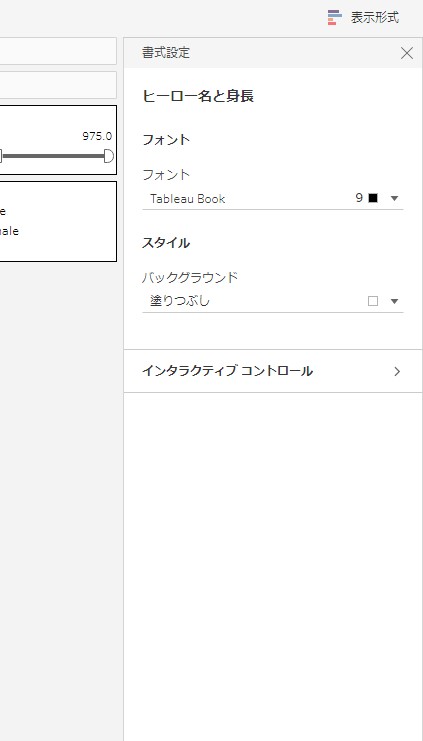Click the font size value 9
The width and height of the screenshot is (423, 741).
(x=359, y=198)
